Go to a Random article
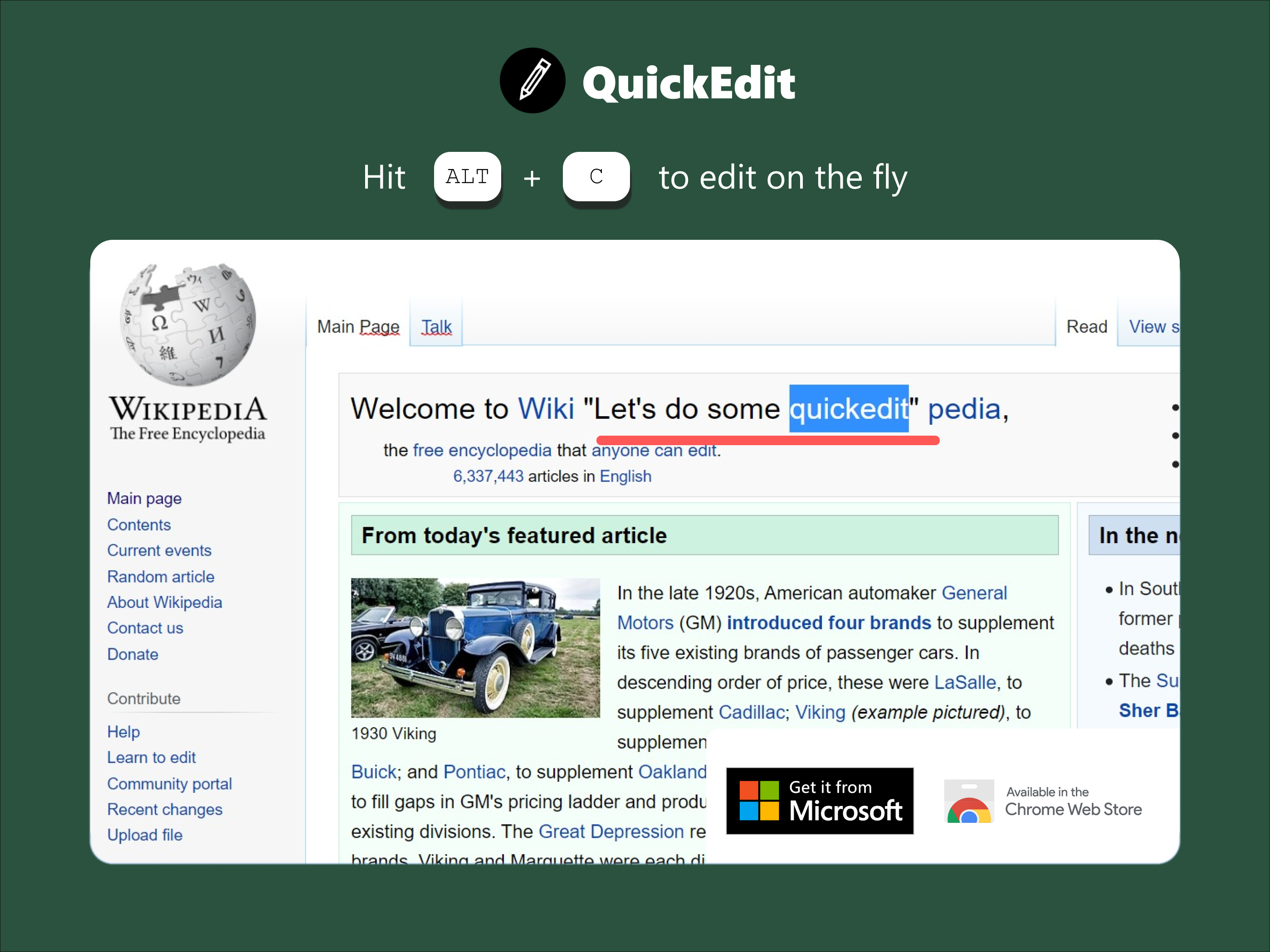This screenshot has width=1270, height=952. [x=161, y=577]
